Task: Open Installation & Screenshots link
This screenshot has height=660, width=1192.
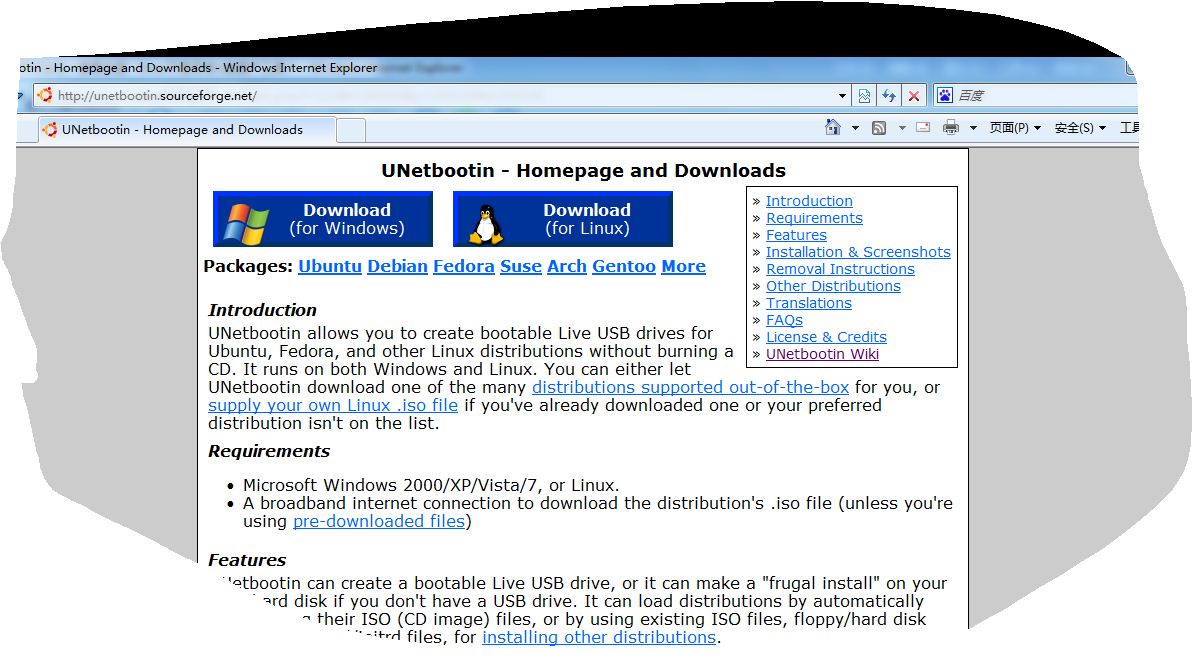Action: pos(858,252)
